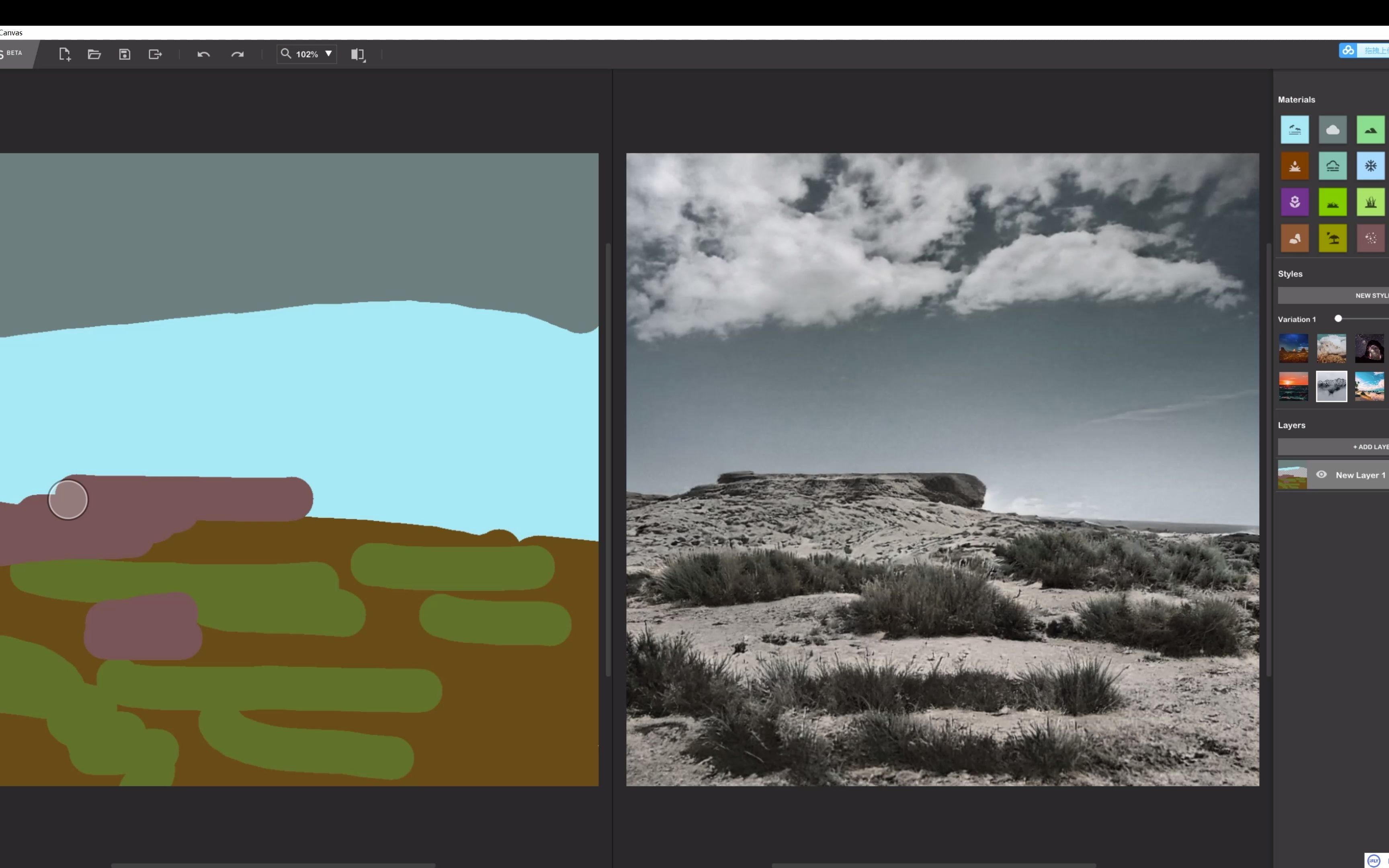Screen dimensions: 1389x868
Task: Click the Export image icon
Action: click(155, 55)
